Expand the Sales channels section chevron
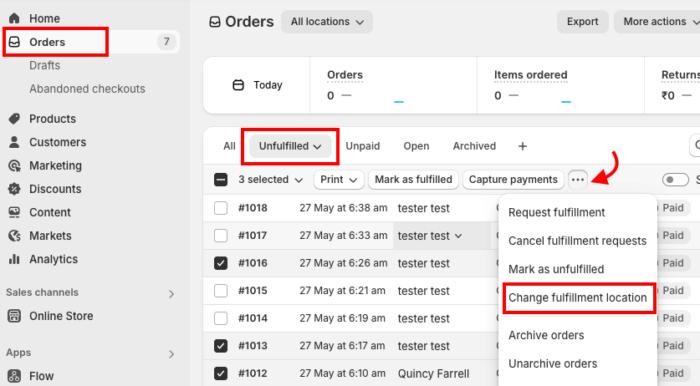Image resolution: width=700 pixels, height=386 pixels. click(171, 294)
